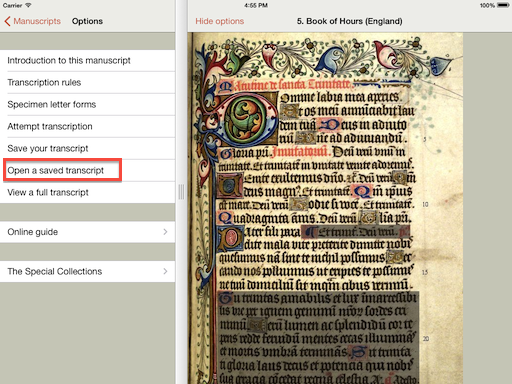Tap the 4:55 PM clock
This screenshot has width=512, height=384.
pos(256,5)
